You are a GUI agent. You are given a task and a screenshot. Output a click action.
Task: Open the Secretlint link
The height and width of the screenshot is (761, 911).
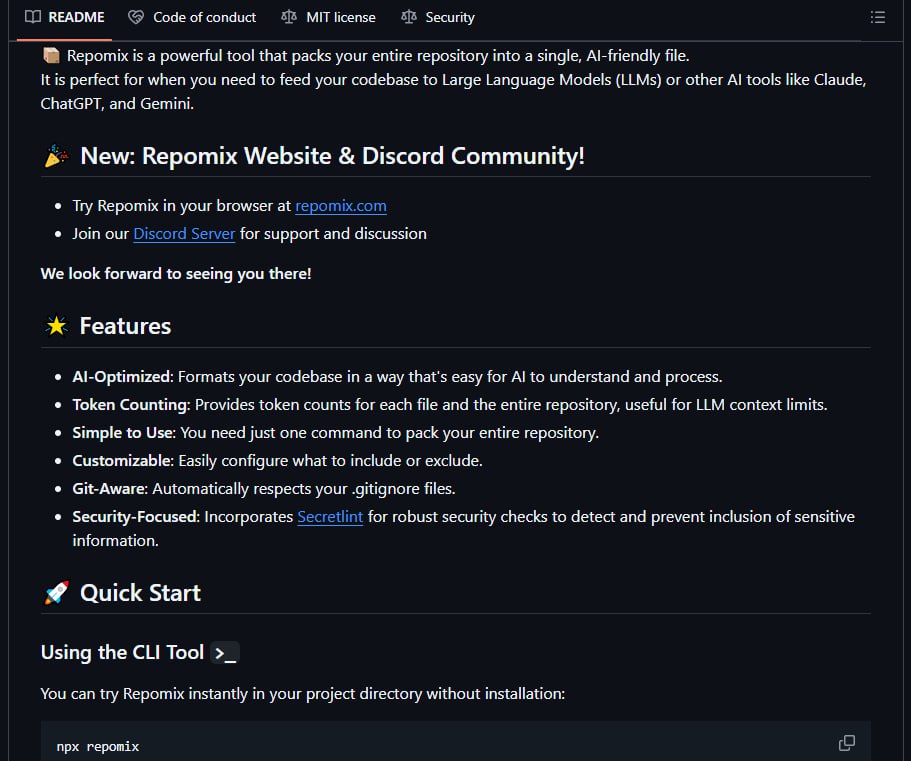pyautogui.click(x=330, y=517)
